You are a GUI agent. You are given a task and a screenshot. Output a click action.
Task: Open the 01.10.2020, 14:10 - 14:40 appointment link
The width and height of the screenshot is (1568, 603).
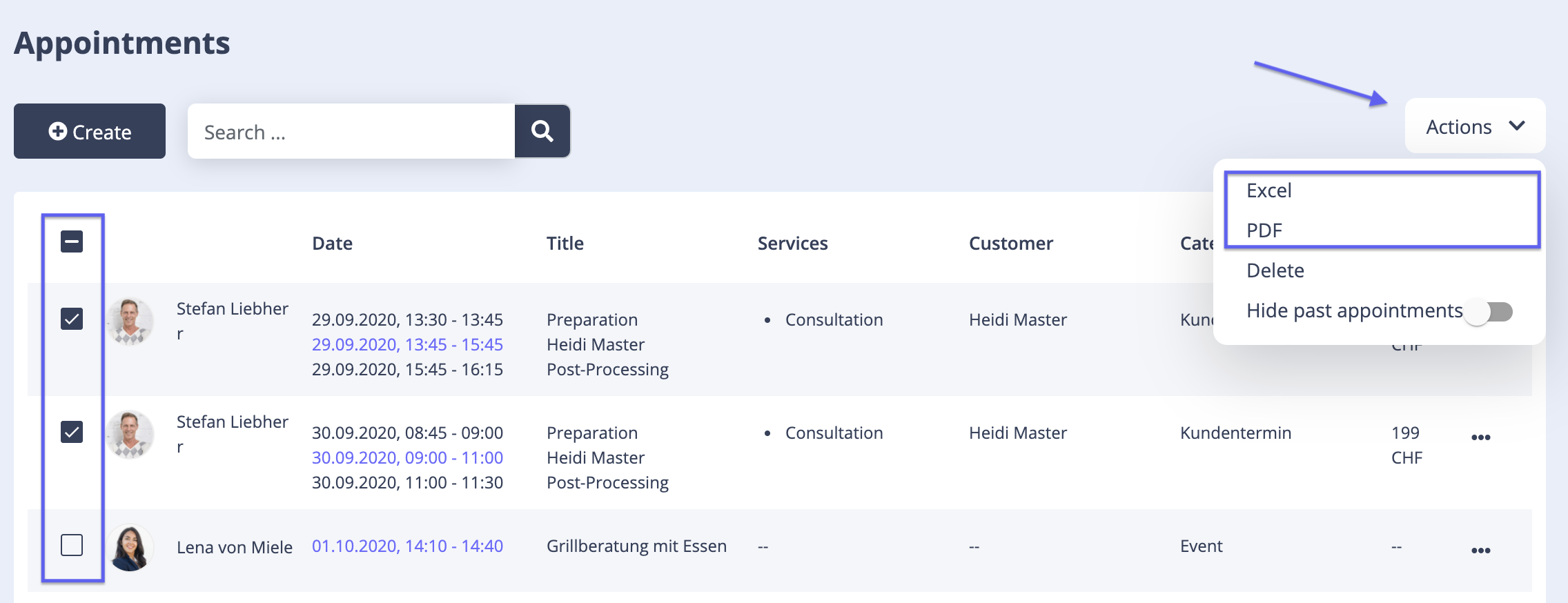[407, 546]
